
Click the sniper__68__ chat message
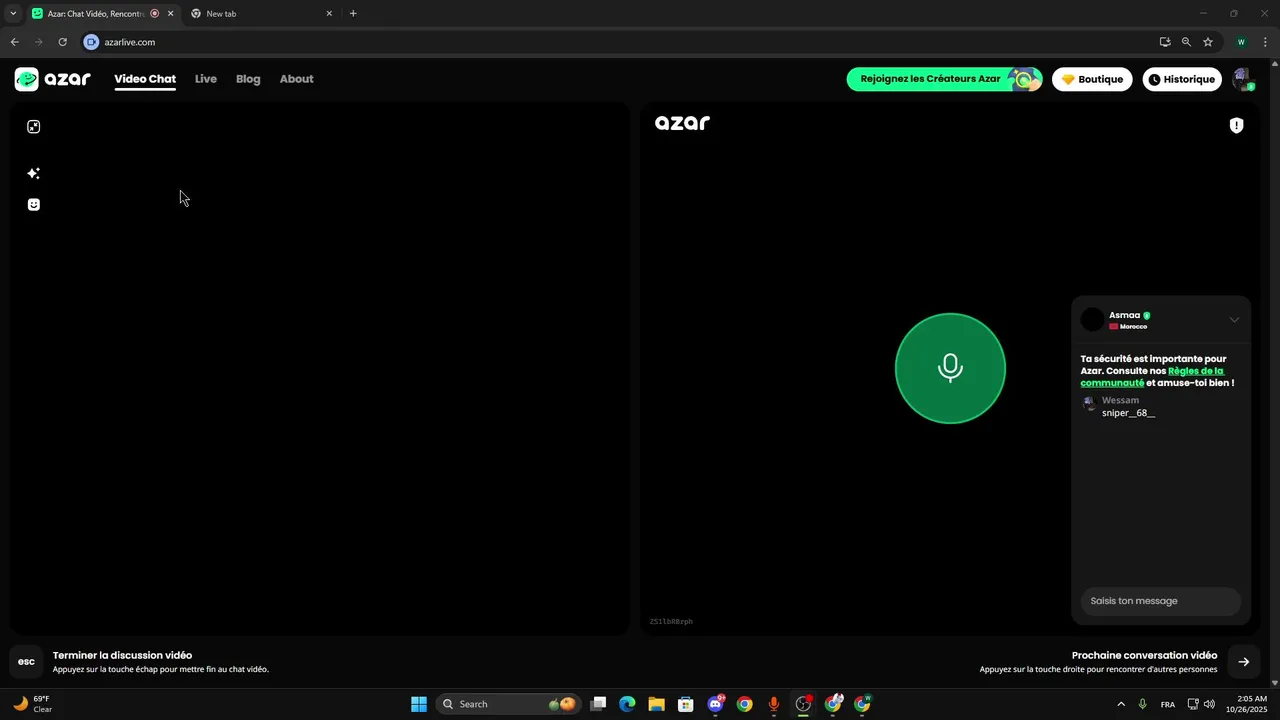tap(1128, 413)
